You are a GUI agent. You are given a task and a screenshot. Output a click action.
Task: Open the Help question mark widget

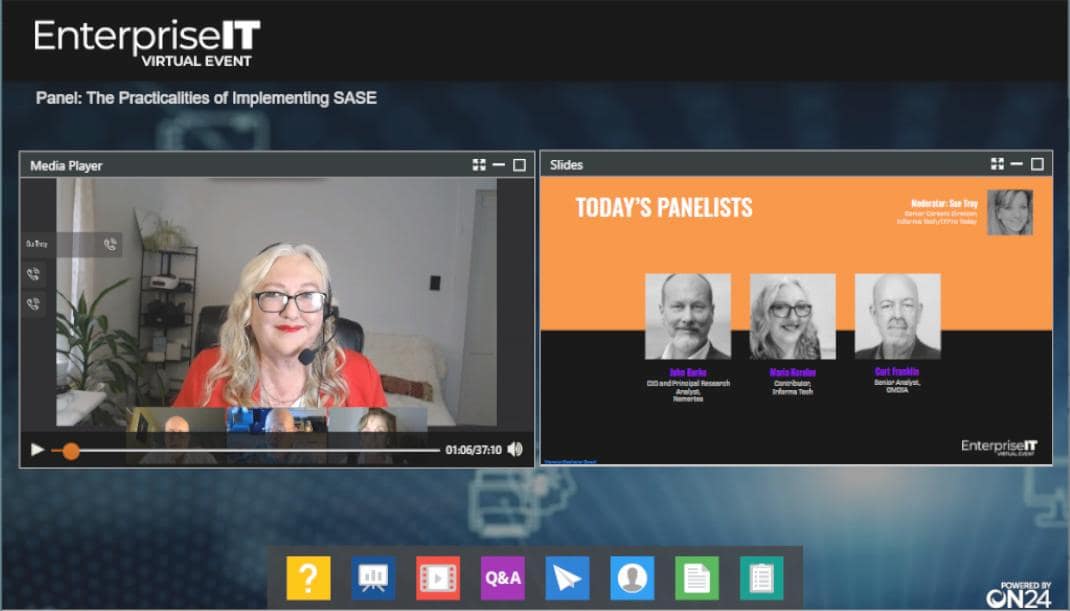(308, 578)
